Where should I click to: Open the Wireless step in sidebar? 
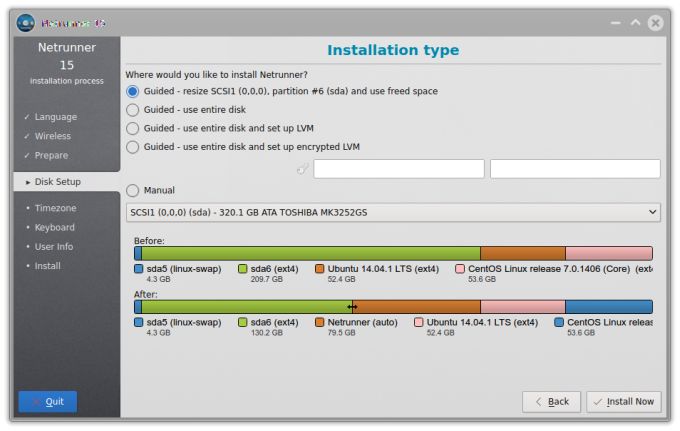tap(52, 136)
